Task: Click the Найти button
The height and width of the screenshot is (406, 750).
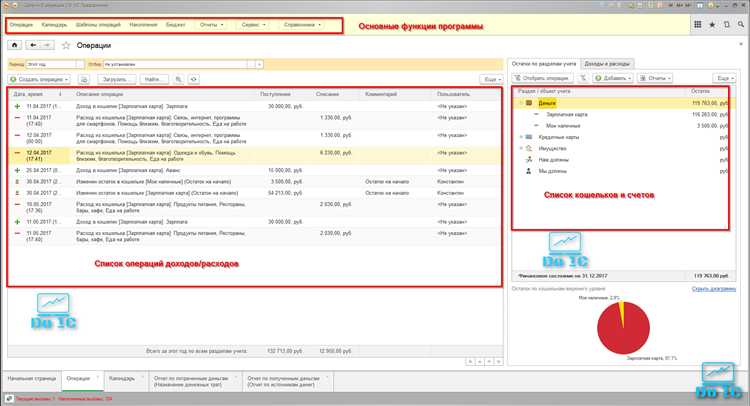Action: [153, 79]
